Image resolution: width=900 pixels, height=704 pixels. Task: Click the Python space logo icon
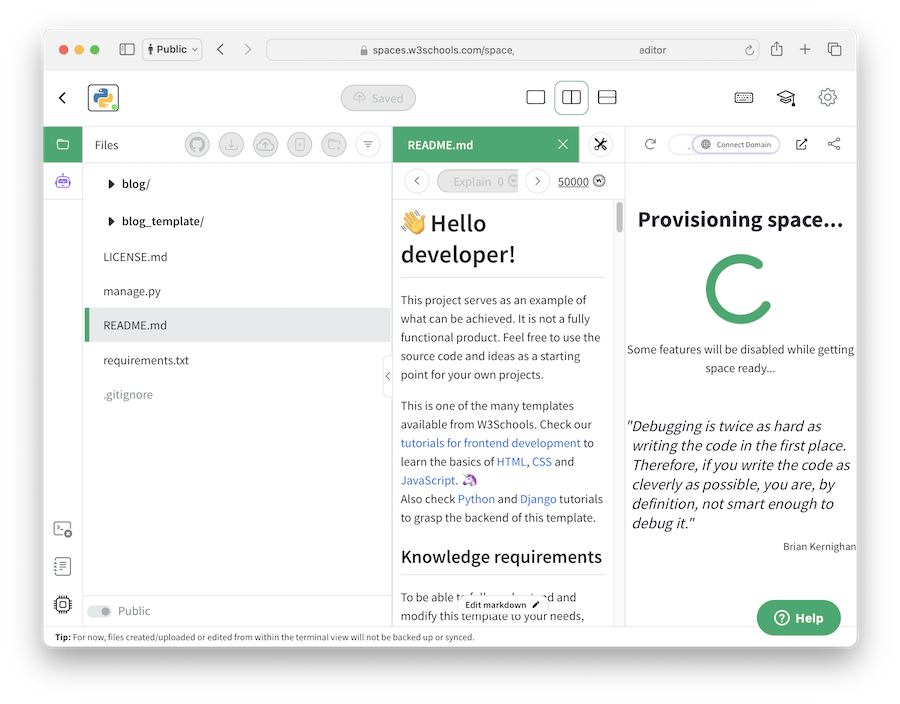[x=103, y=98]
